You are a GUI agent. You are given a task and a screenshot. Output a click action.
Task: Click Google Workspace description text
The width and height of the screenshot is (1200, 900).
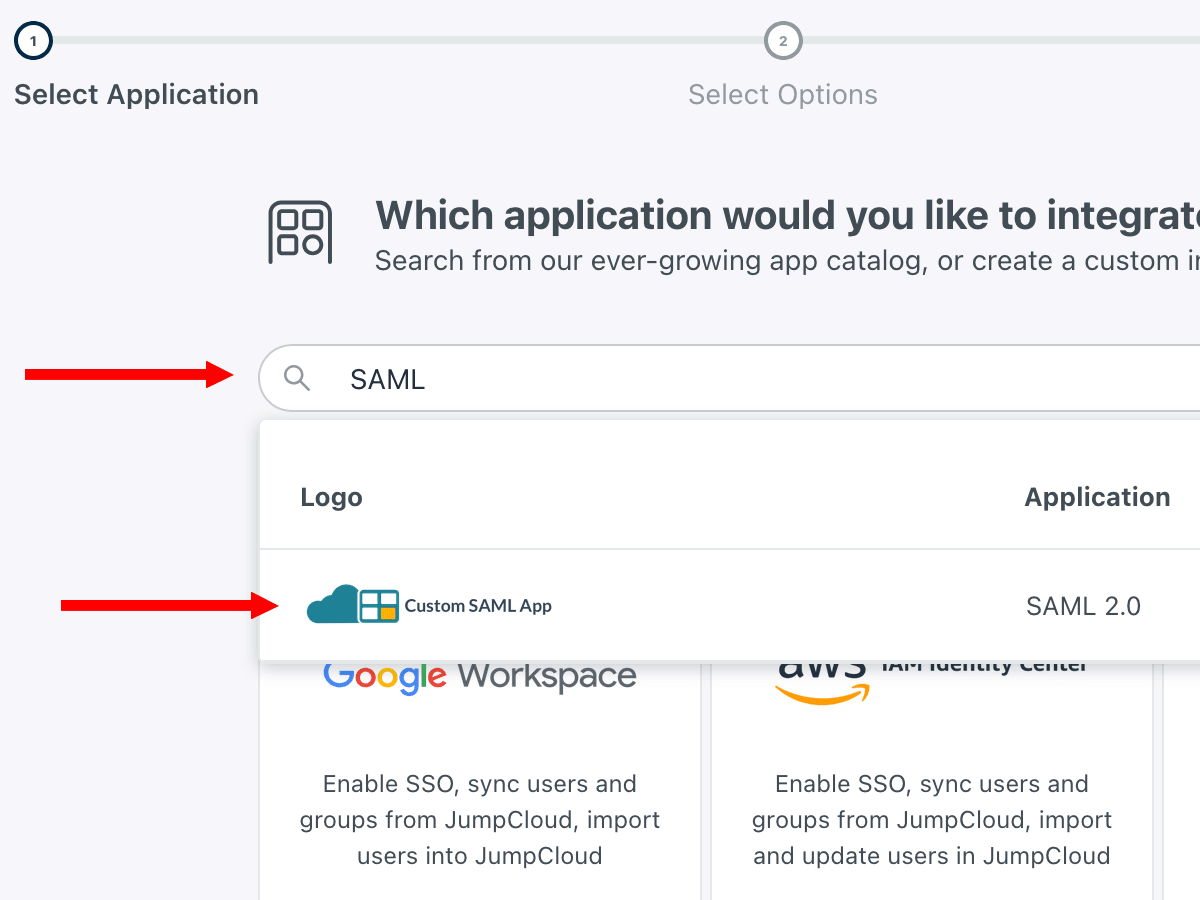point(480,820)
